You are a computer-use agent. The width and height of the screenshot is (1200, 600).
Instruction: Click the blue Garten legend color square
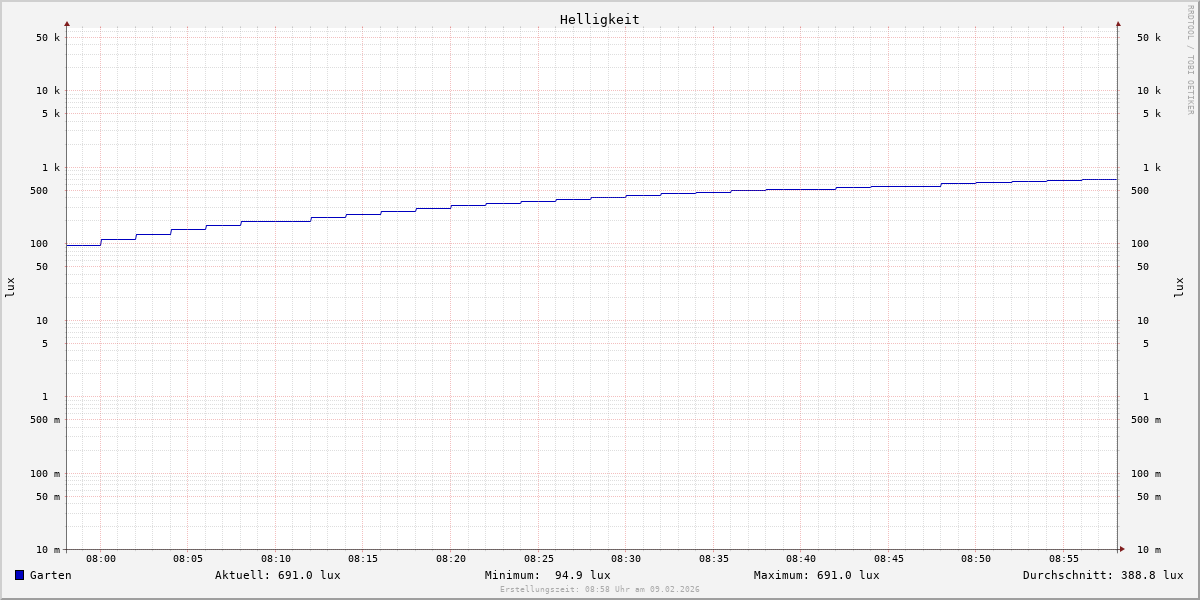tap(19, 575)
